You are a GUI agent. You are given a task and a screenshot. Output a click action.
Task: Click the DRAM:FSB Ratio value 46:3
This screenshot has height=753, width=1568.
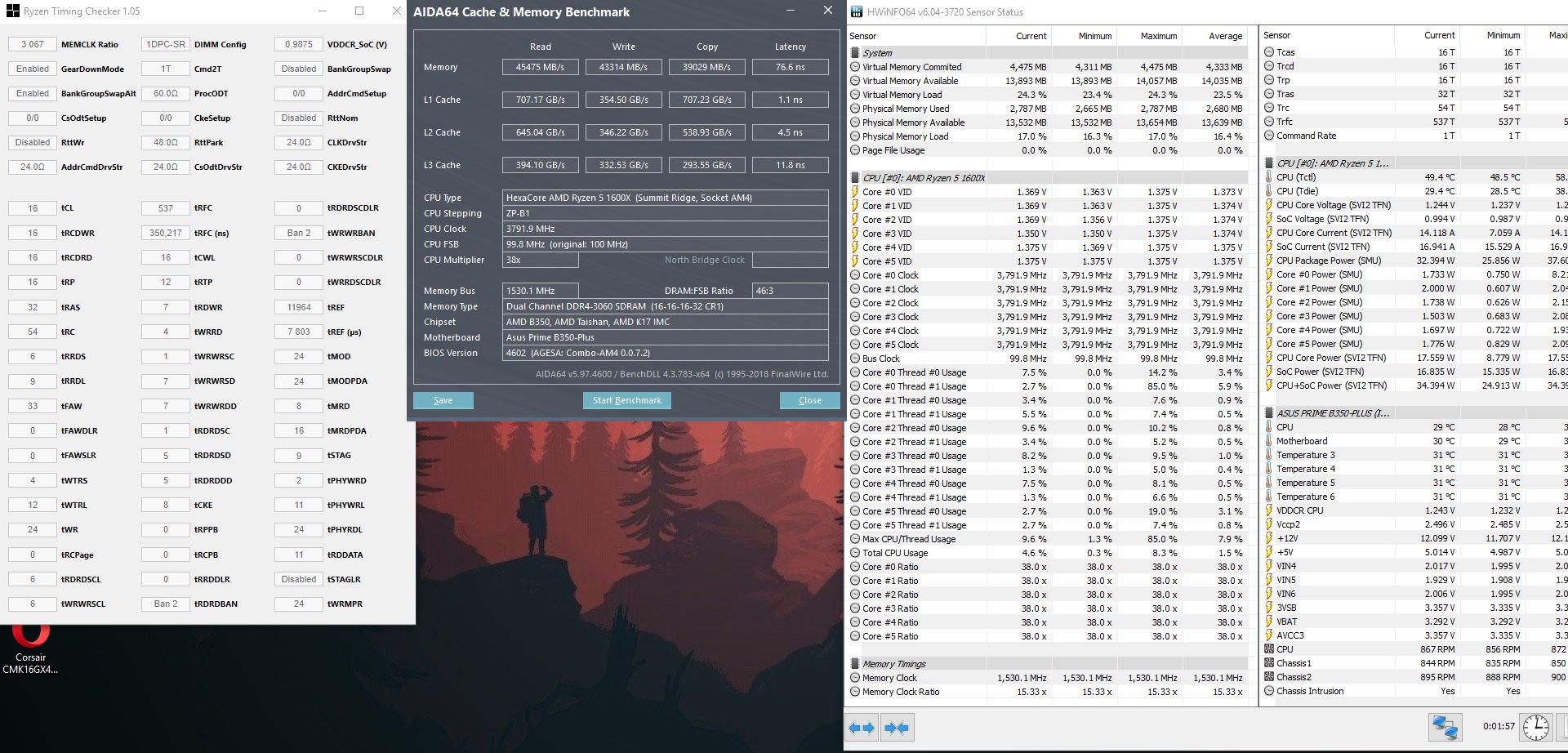tap(790, 291)
